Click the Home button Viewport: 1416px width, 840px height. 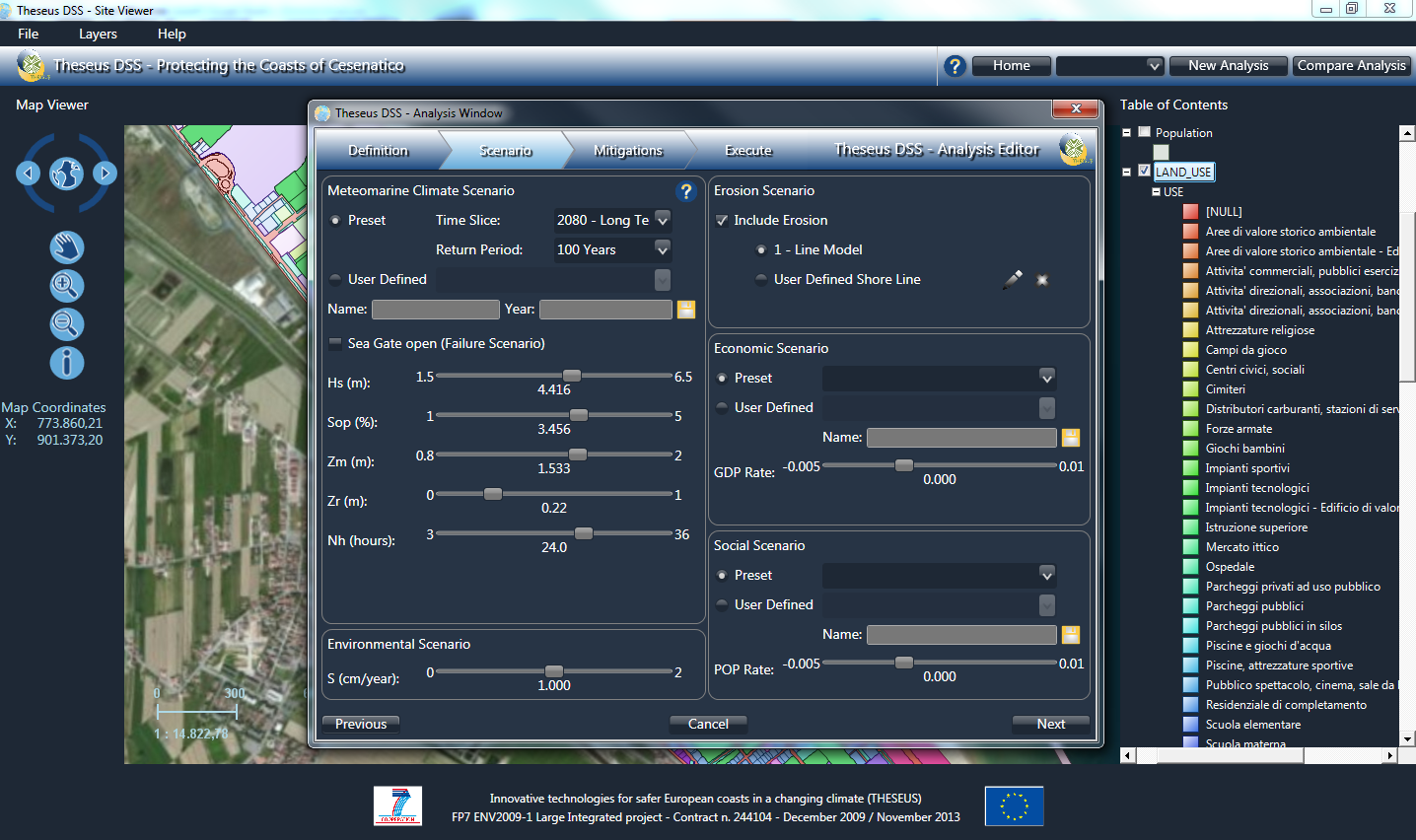[x=1012, y=66]
